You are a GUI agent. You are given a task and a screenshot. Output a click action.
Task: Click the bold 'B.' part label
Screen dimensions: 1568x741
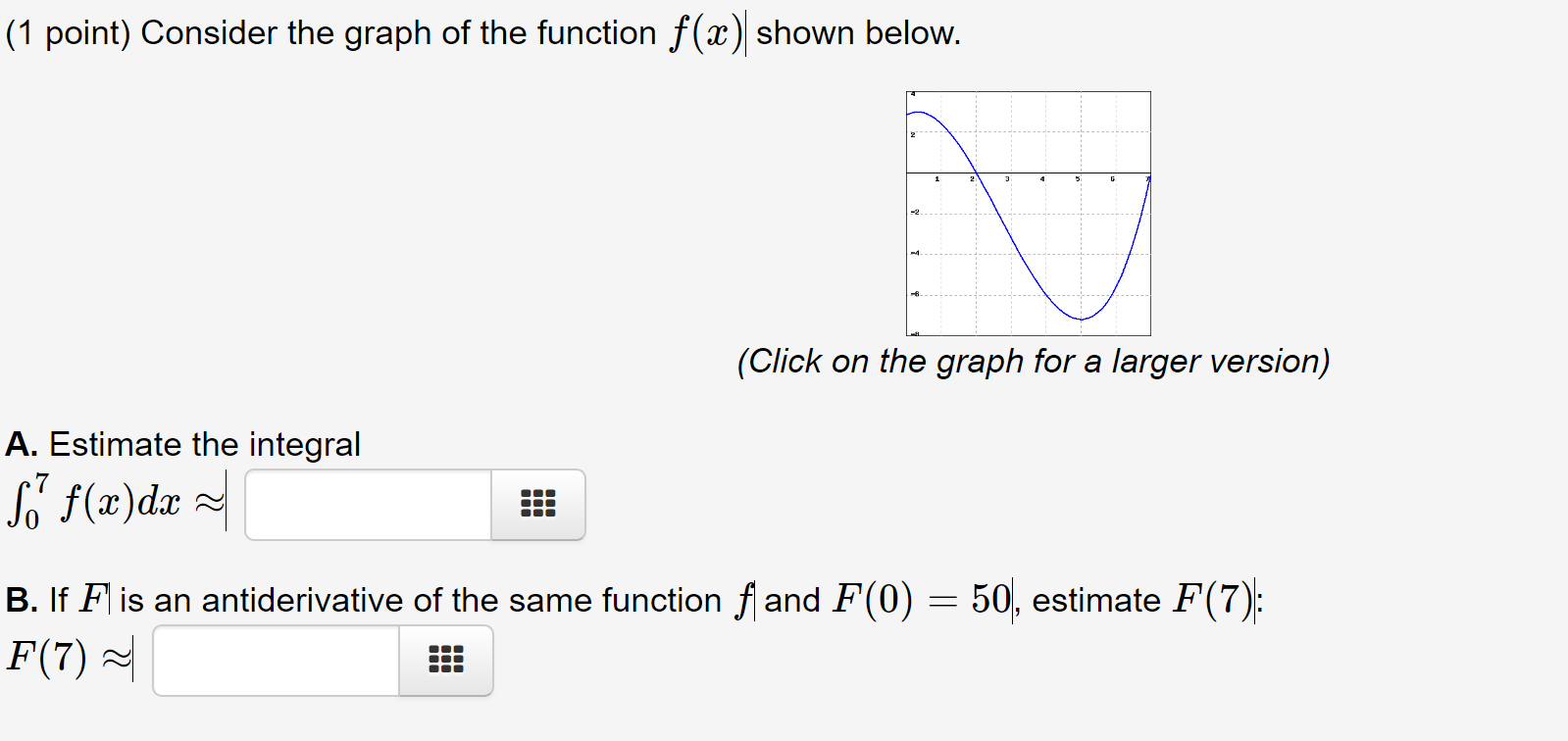22,600
